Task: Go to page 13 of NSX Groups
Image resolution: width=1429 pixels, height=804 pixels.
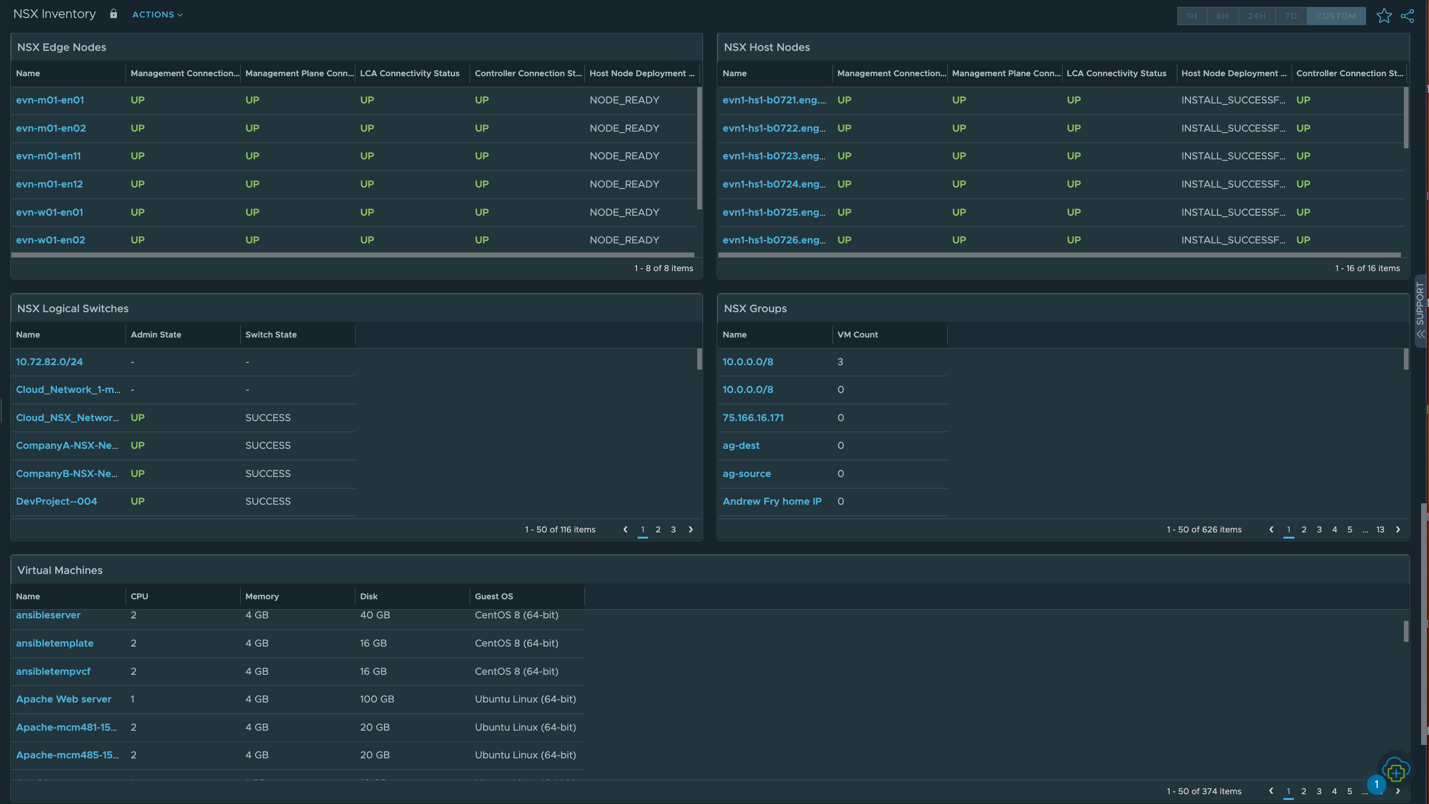Action: coord(1380,530)
